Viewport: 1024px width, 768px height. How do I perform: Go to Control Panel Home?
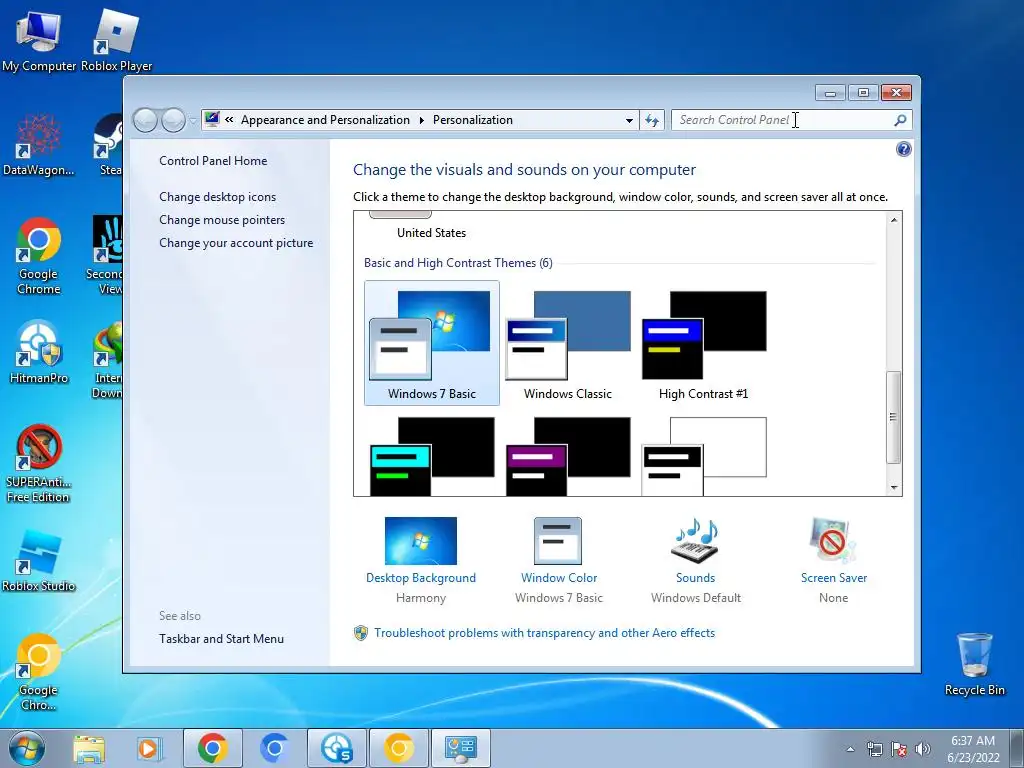(213, 161)
